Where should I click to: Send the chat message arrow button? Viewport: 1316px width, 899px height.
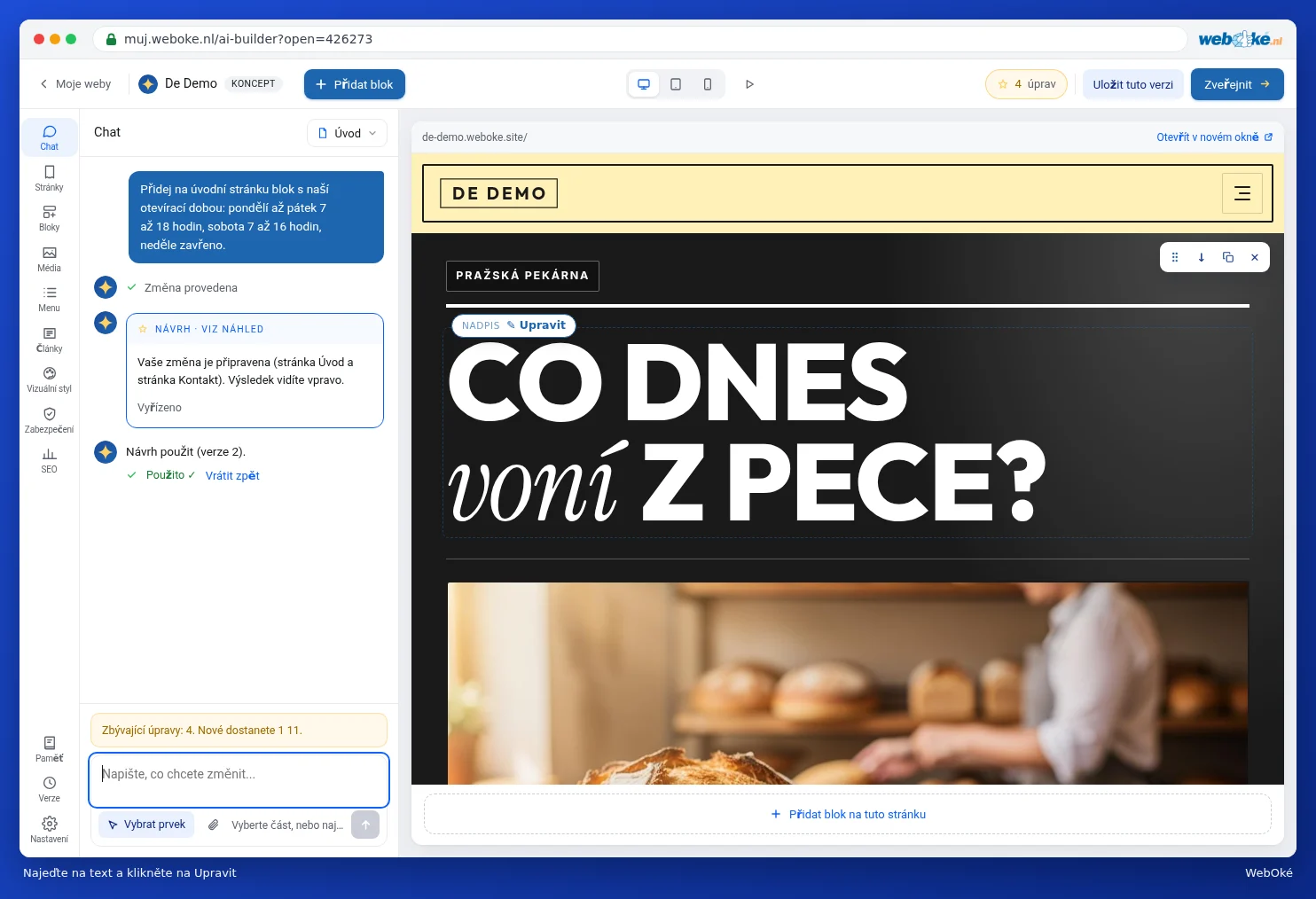point(365,825)
